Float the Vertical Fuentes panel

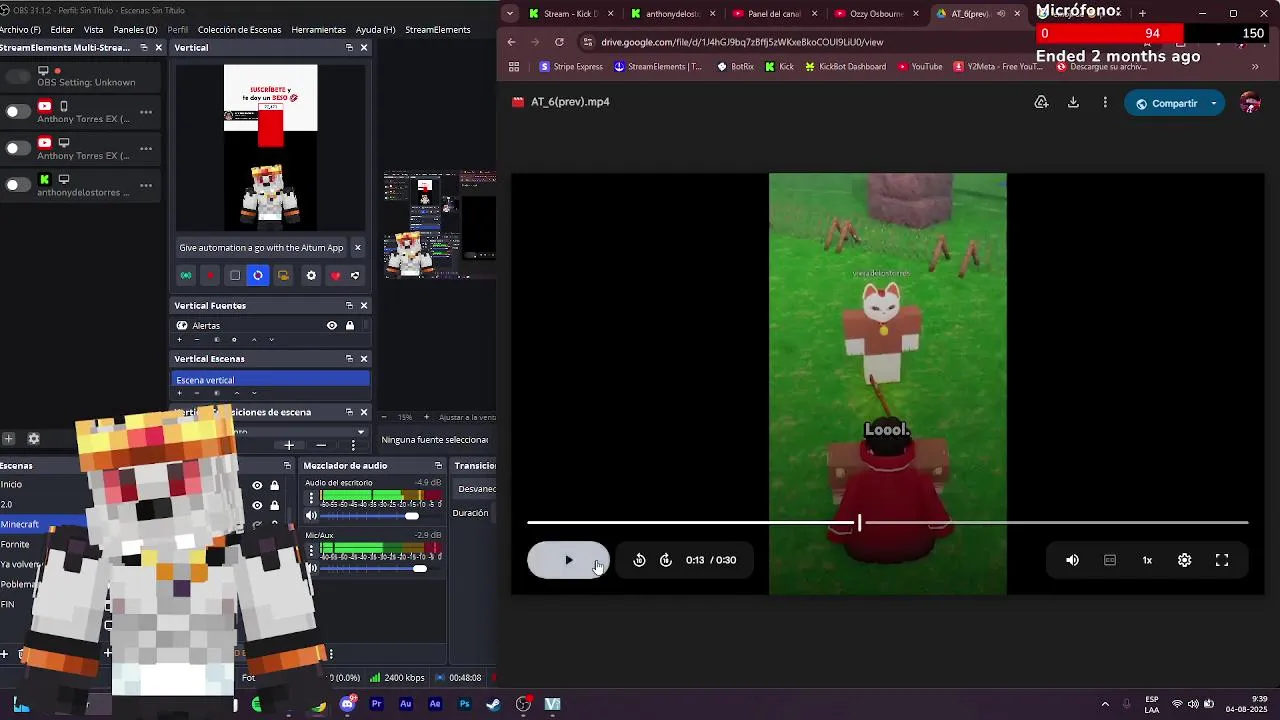pyautogui.click(x=349, y=305)
